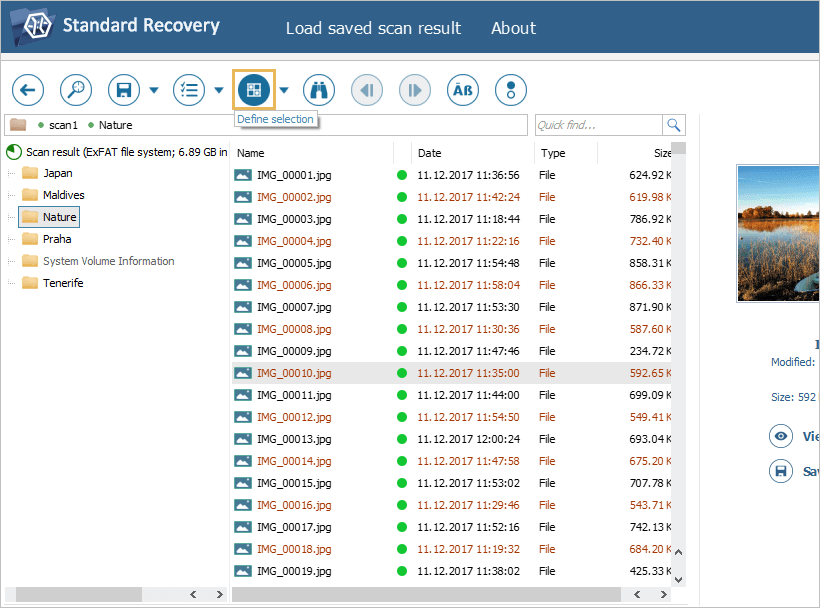Open the Save icon dropdown arrow
Screen dimensions: 820x608
click(x=156, y=90)
